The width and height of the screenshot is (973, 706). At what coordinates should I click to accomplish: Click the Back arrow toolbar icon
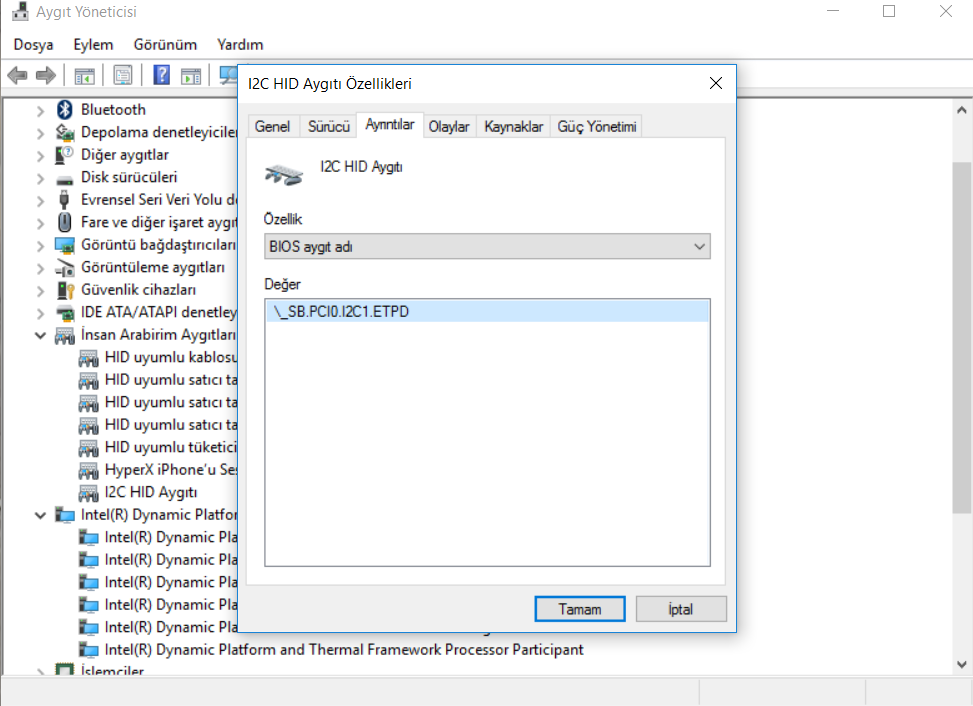(x=17, y=76)
